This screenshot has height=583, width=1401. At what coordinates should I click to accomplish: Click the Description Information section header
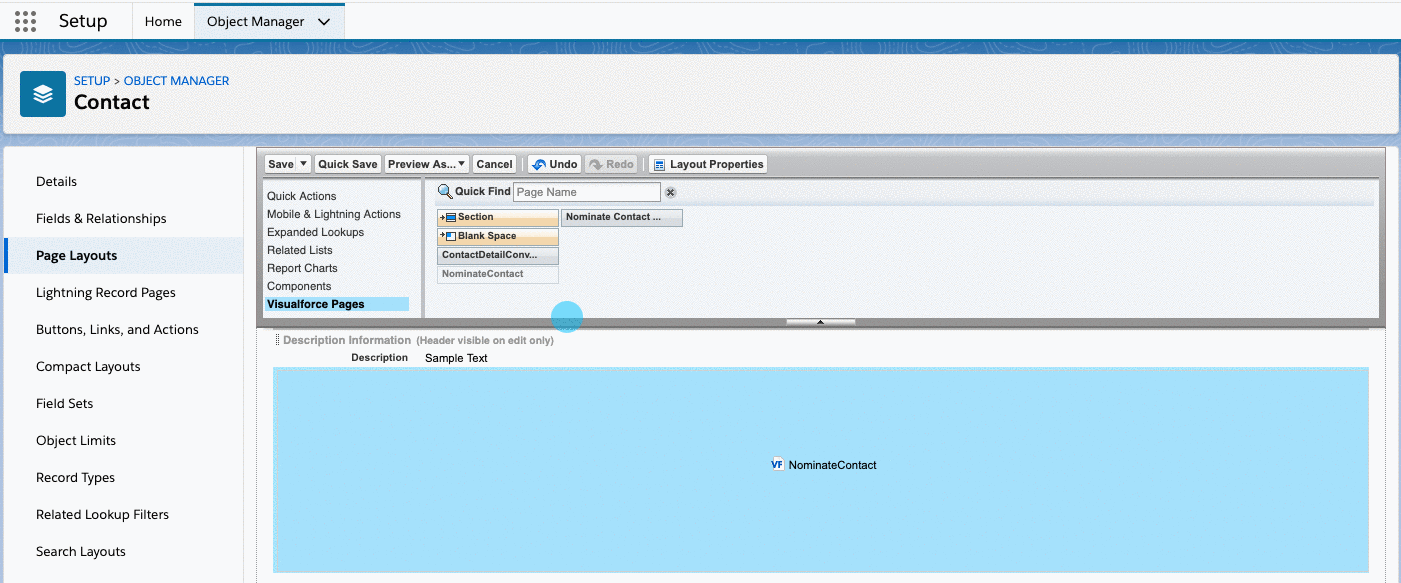[347, 340]
